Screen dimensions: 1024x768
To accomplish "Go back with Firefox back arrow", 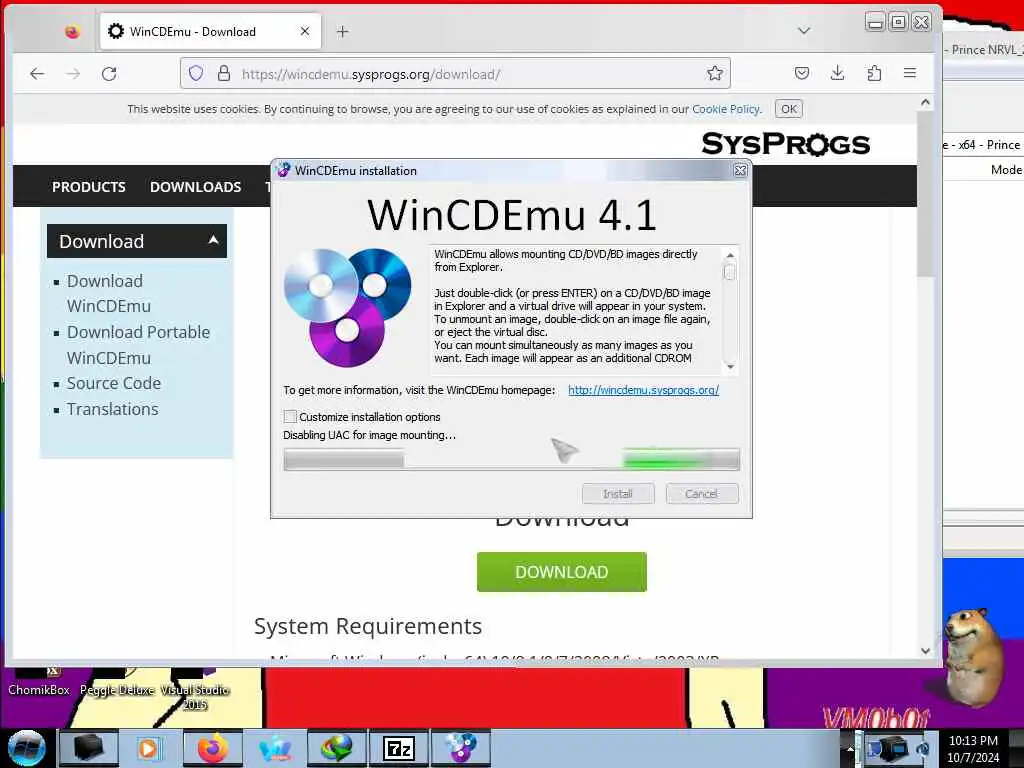I will 37,74.
